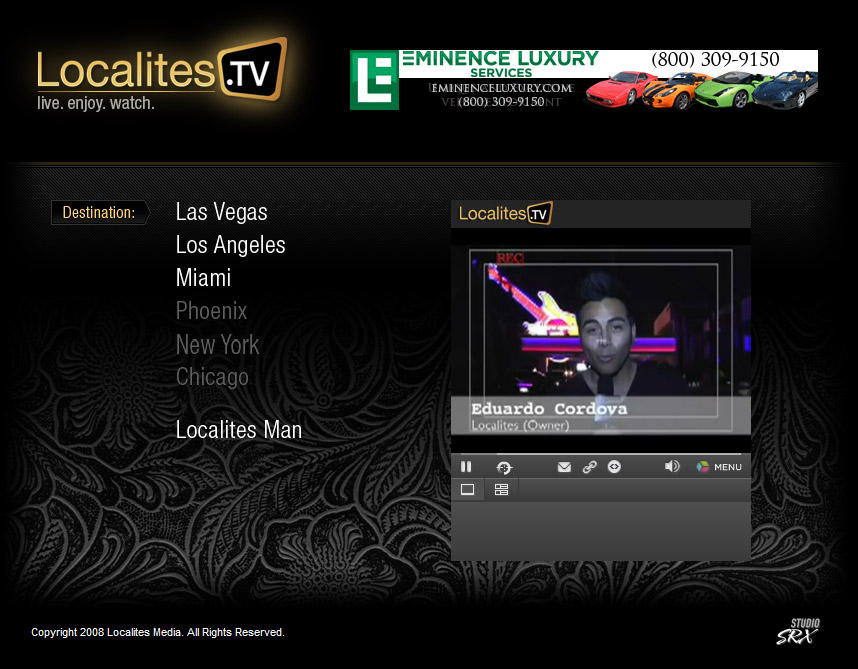Toggle the single video view icon
The image size is (858, 669).
click(467, 489)
